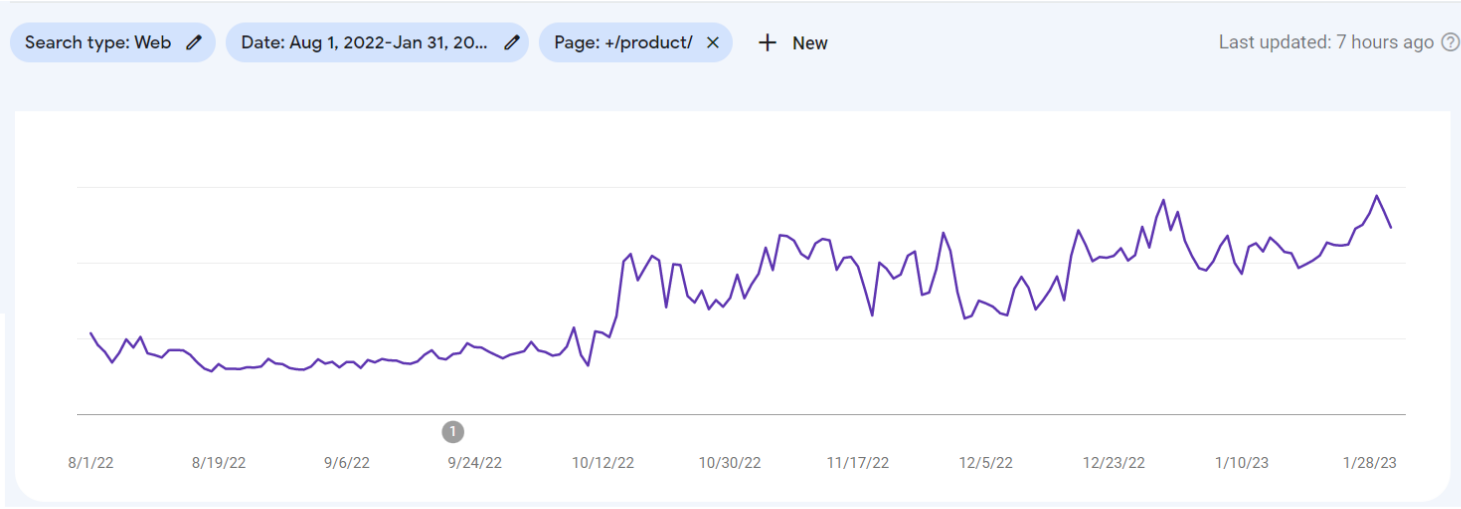Click the 1/28/23 axis date label
The width and height of the screenshot is (1461, 509).
tap(1370, 463)
